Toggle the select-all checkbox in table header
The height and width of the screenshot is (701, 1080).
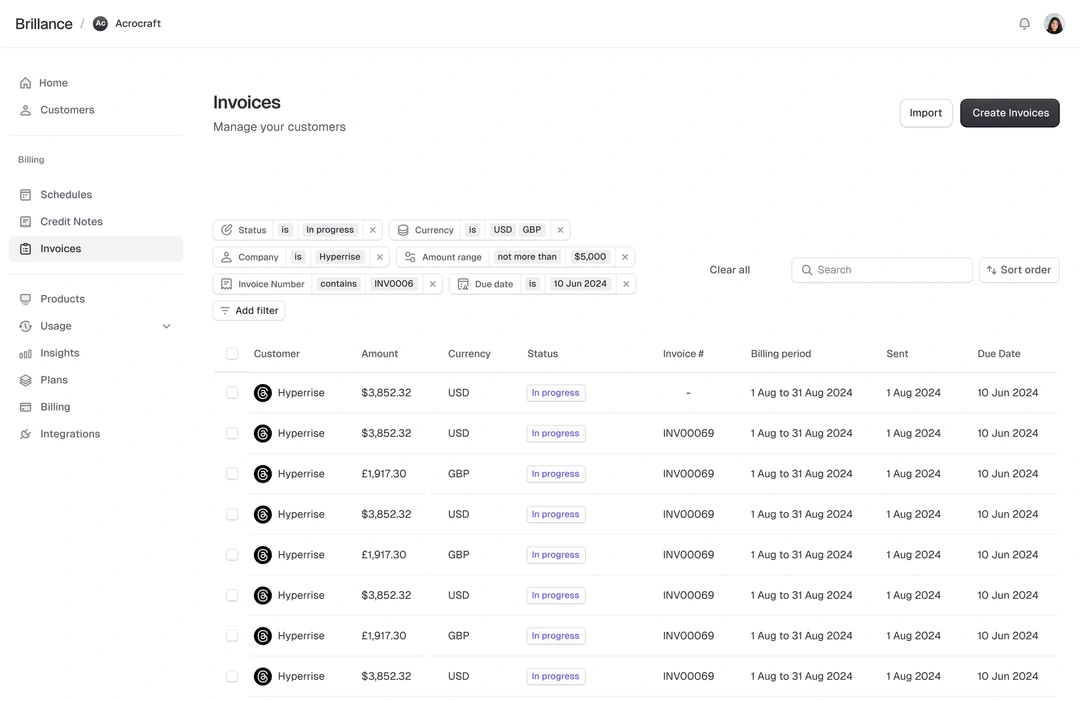pyautogui.click(x=232, y=354)
